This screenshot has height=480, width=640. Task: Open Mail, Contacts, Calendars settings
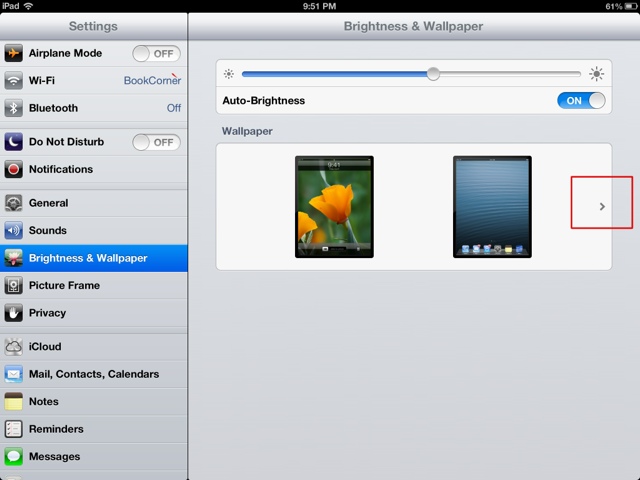[x=94, y=374]
